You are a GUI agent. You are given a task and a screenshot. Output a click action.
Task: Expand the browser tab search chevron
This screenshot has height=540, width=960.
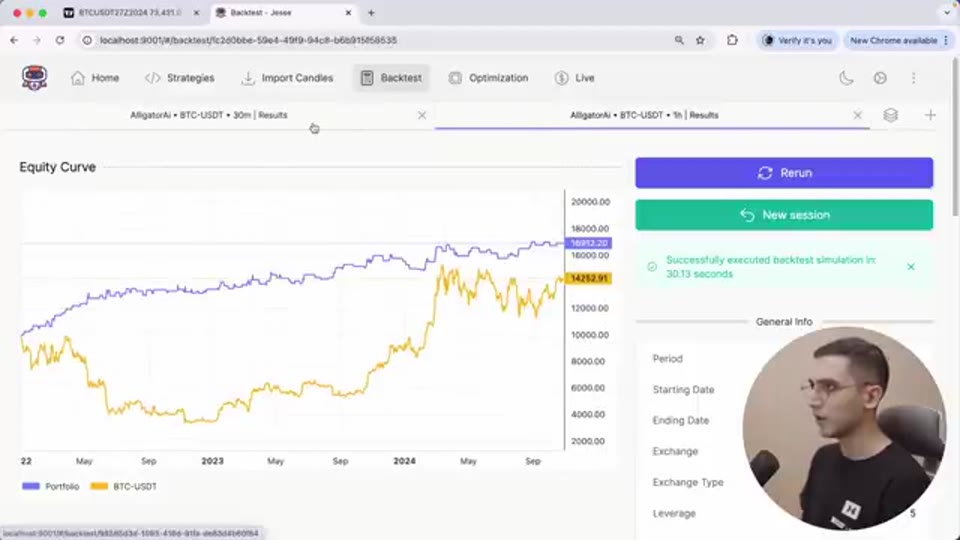[946, 12]
